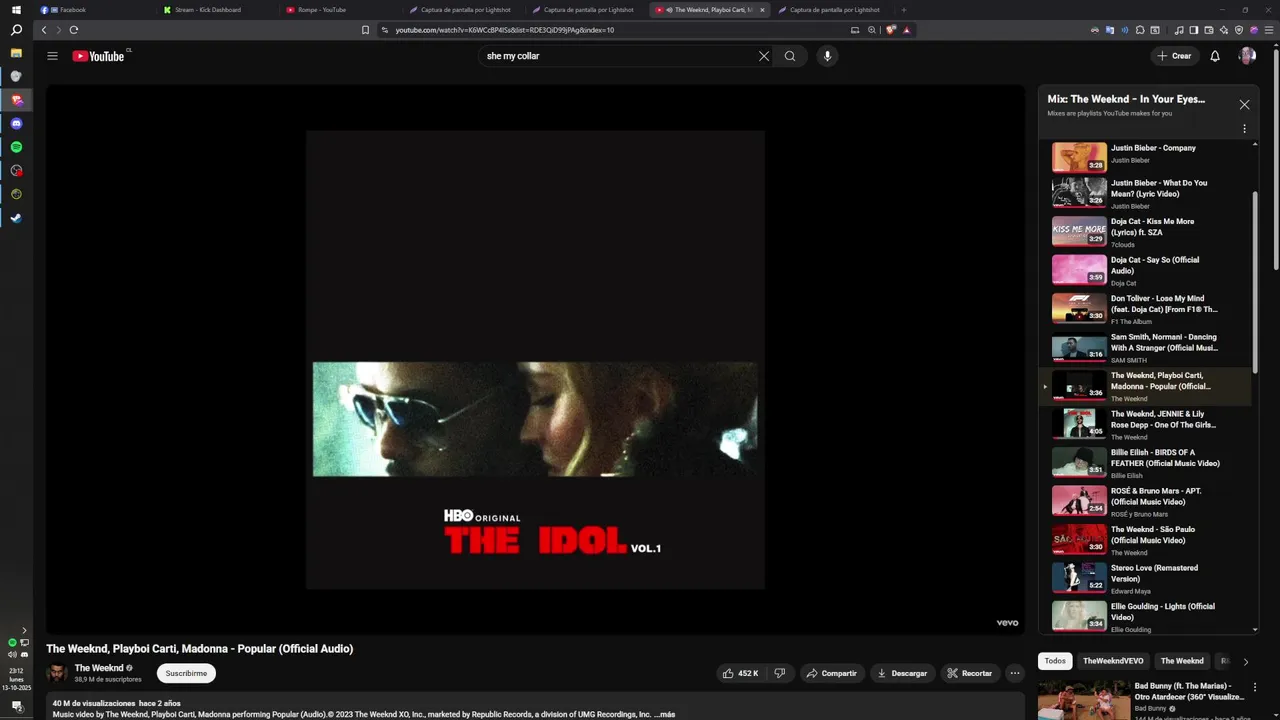
Task: Dislike the video with thumbs-down
Action: click(780, 673)
